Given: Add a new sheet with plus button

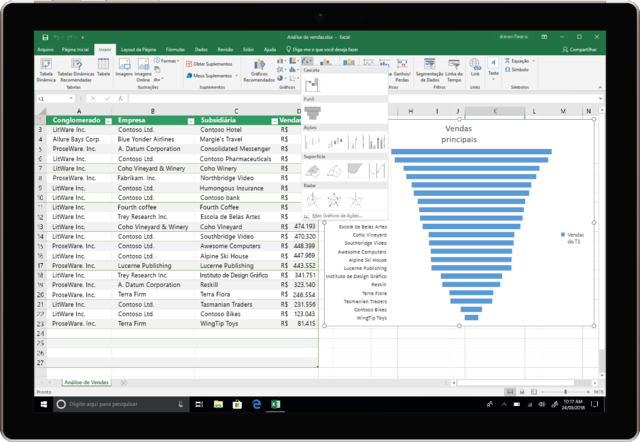Looking at the screenshot, I should (123, 382).
